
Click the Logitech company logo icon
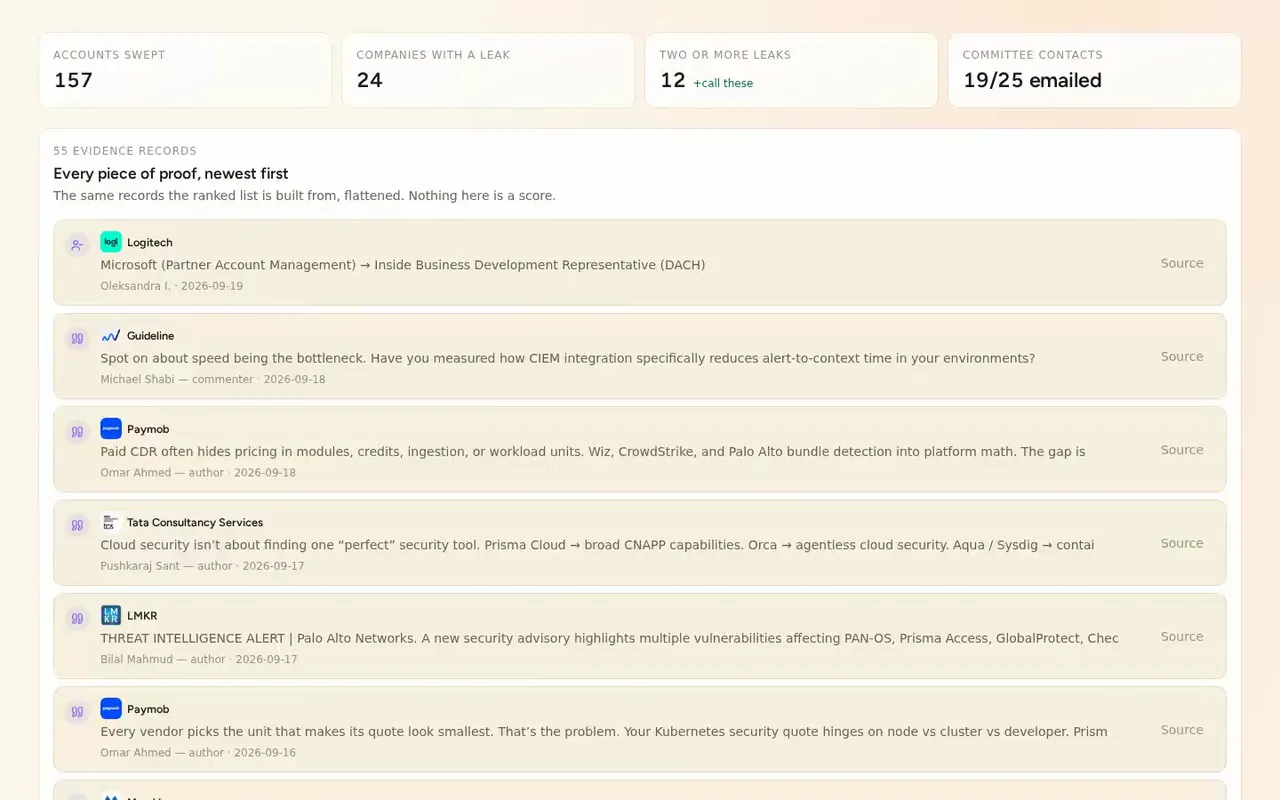pos(111,242)
